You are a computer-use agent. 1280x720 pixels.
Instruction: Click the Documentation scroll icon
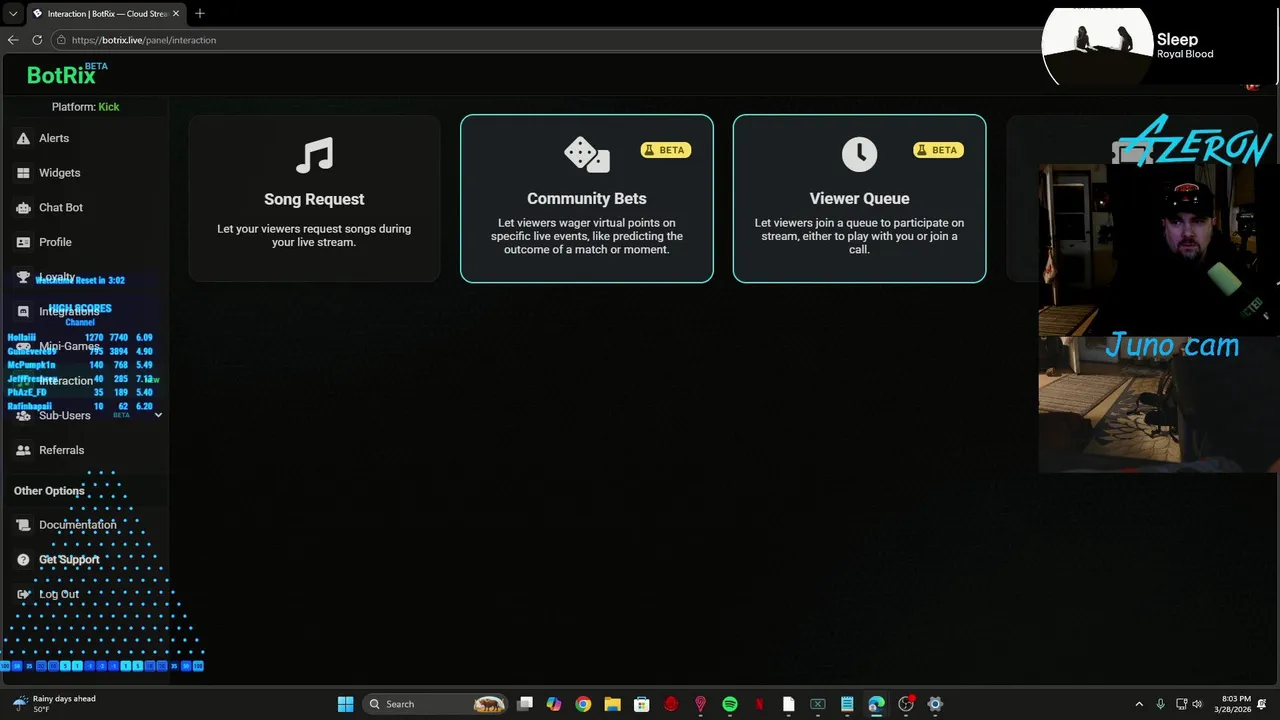[x=23, y=525]
